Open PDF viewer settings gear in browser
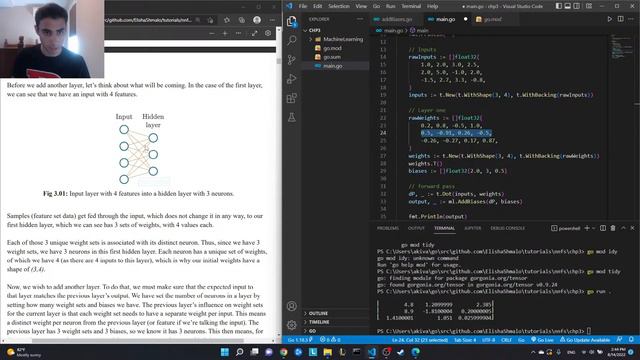 (268, 33)
